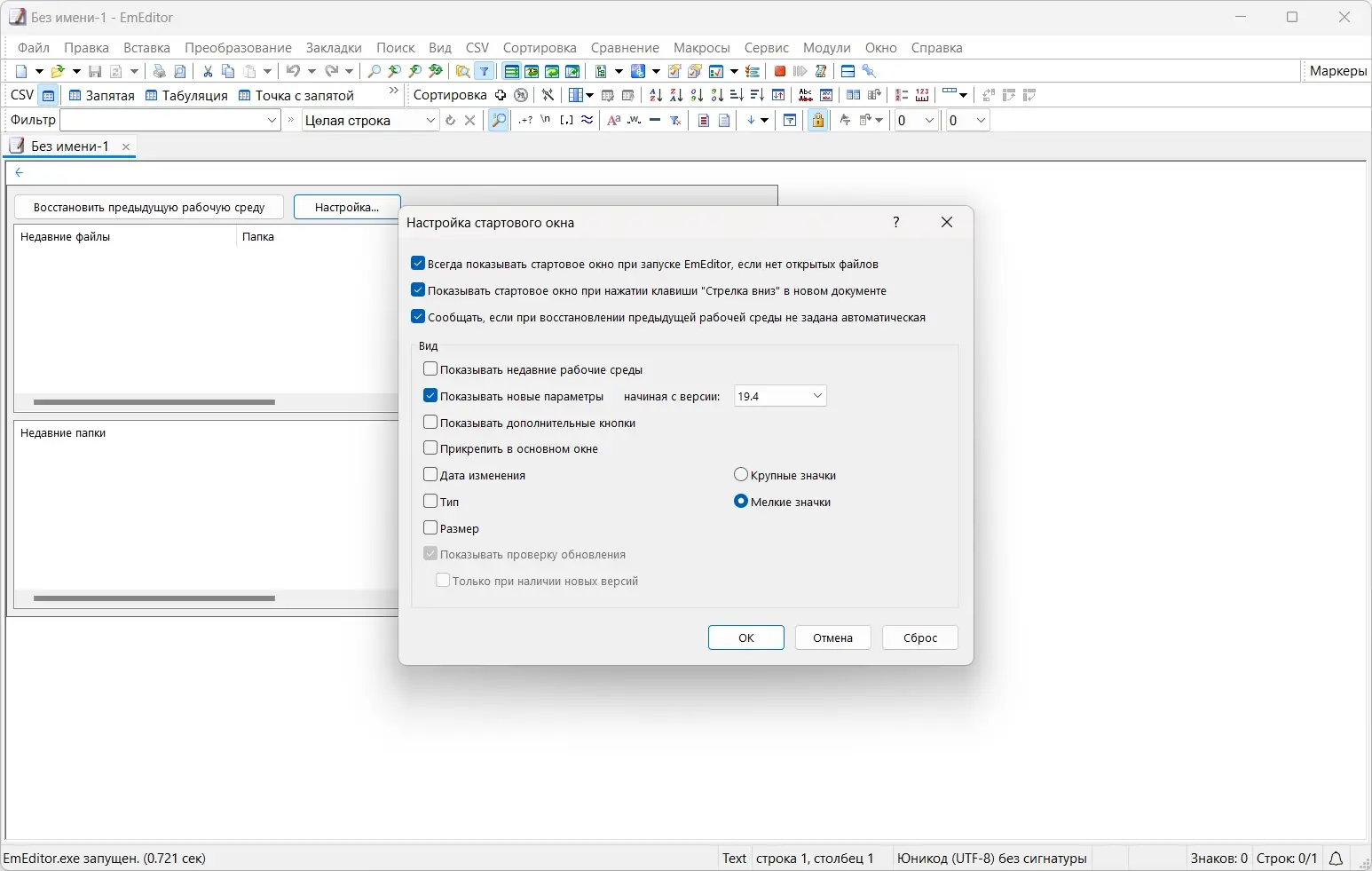This screenshot has width=1372, height=871.
Task: Open the 'Файл' menu
Action: pos(34,48)
